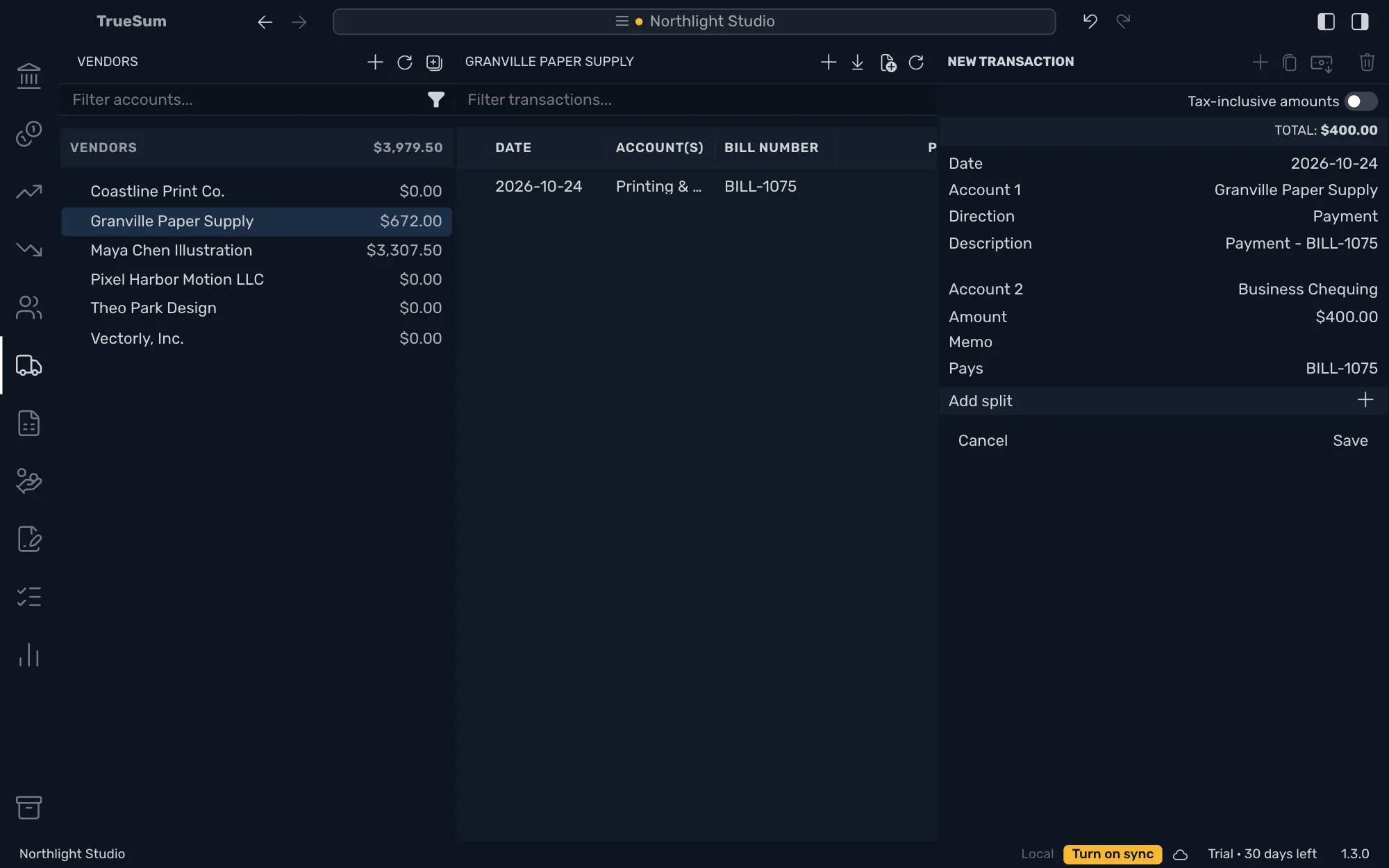Viewport: 1389px width, 868px height.
Task: Download Granville Paper Supply transactions
Action: [858, 62]
